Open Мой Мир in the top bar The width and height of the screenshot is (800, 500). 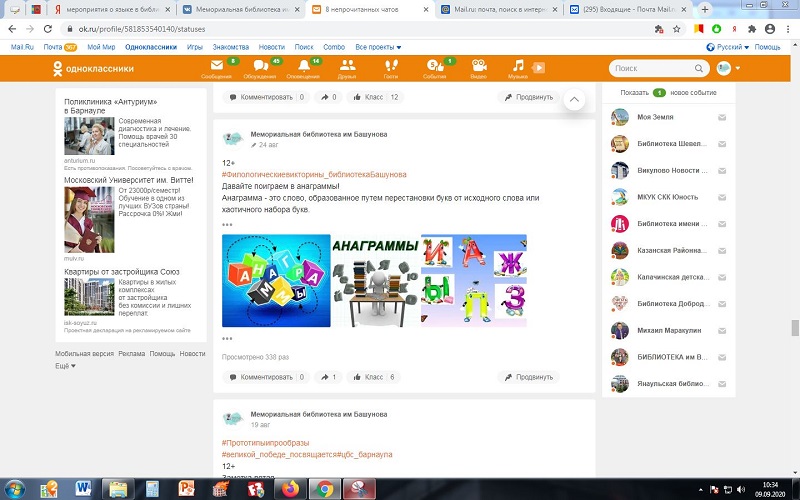pyautogui.click(x=101, y=47)
